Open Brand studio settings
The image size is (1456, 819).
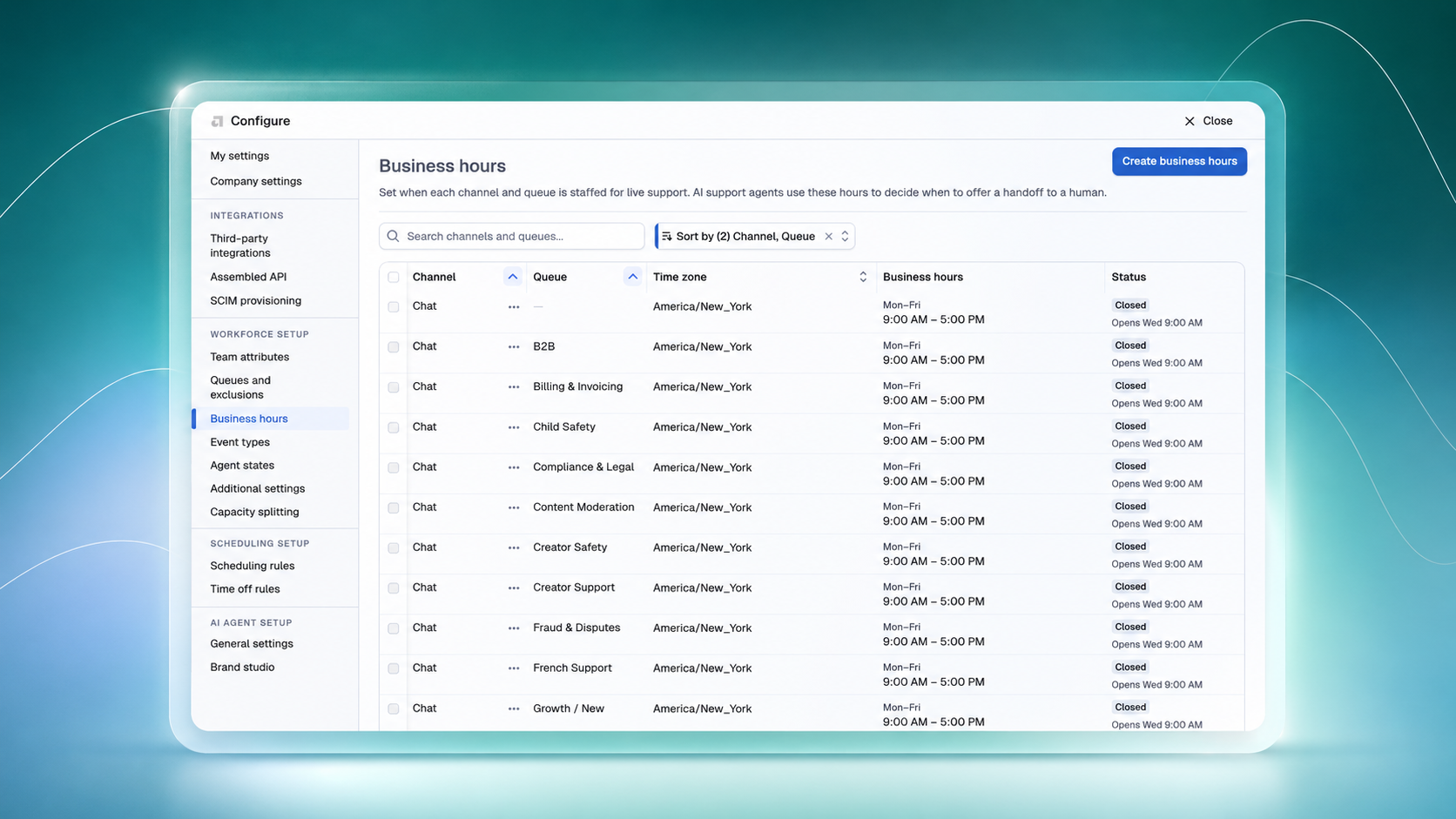tap(242, 668)
